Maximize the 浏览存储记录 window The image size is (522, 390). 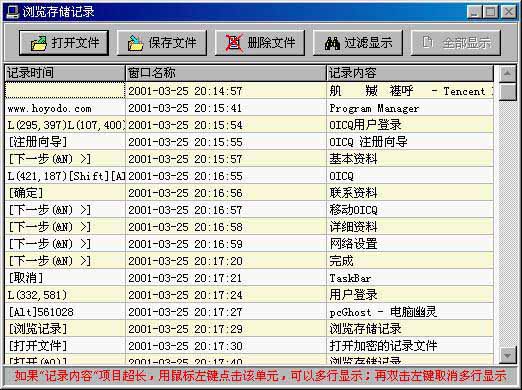coord(490,12)
